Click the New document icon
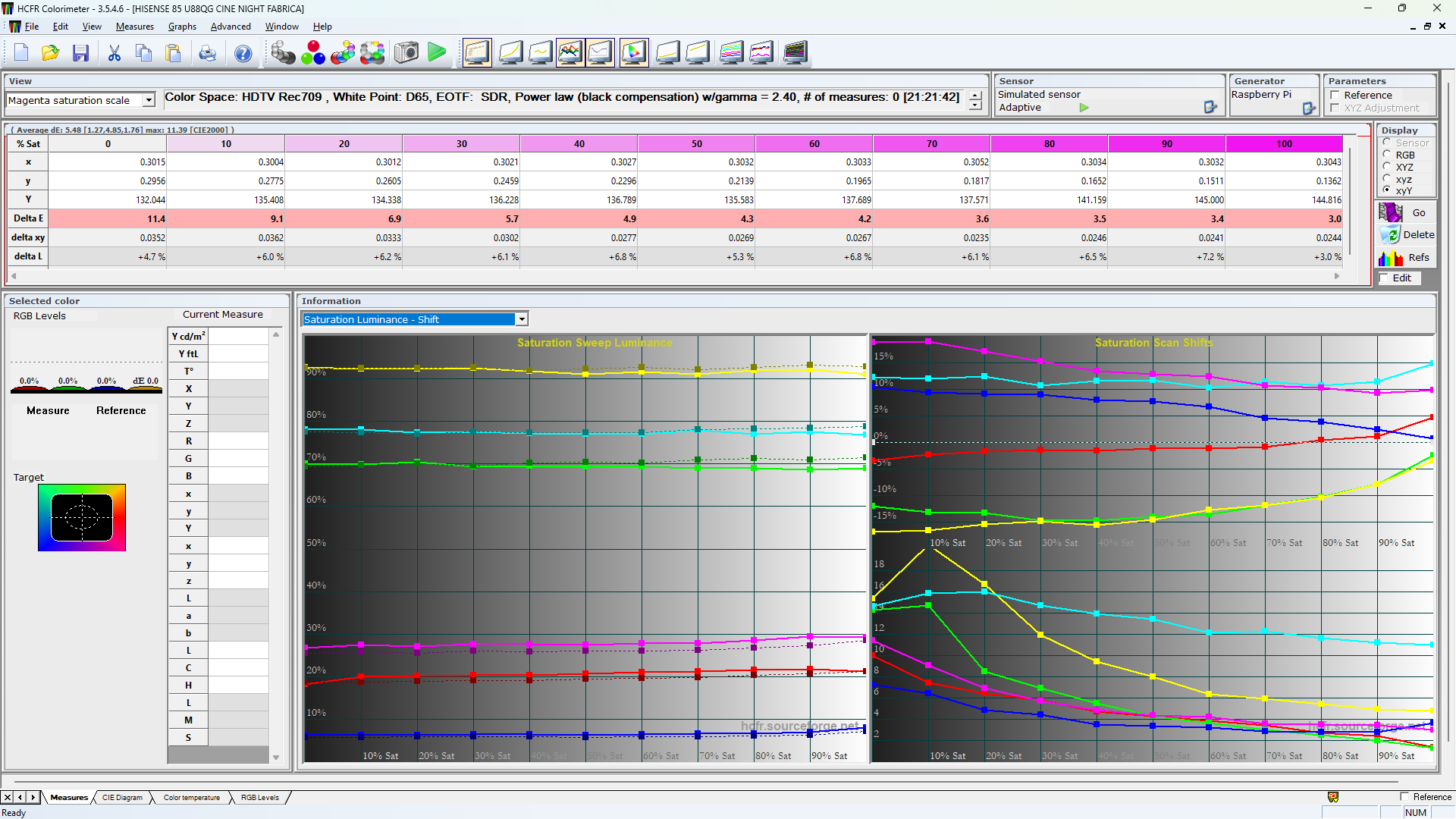This screenshot has width=1456, height=819. (x=21, y=52)
